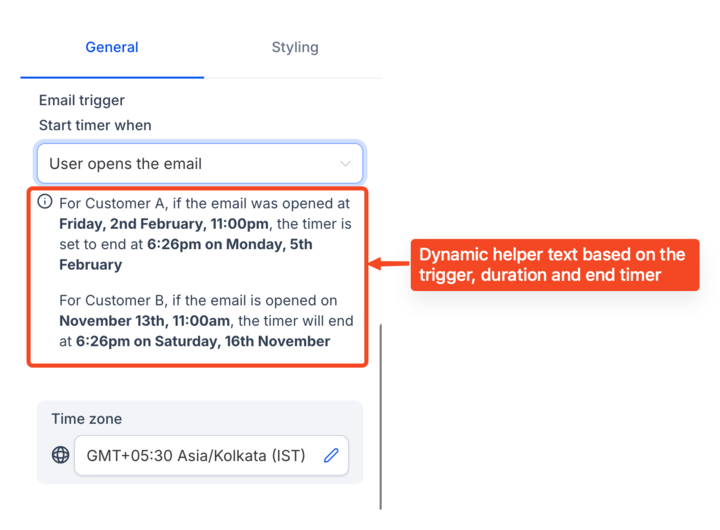The image size is (720, 530).
Task: Click the '6:26pm on Monday, 5th February' end-time text
Action: pyautogui.click(x=186, y=254)
